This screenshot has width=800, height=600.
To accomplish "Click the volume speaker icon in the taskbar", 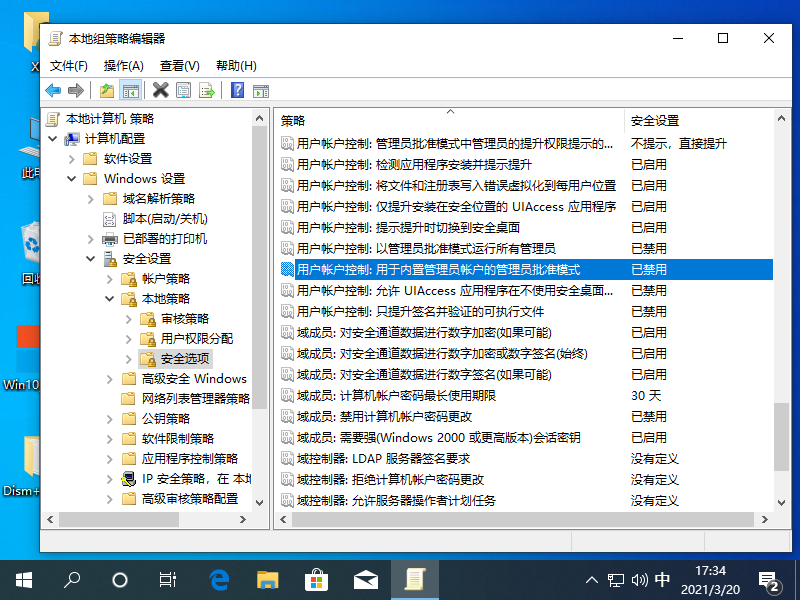I will pyautogui.click(x=640, y=579).
